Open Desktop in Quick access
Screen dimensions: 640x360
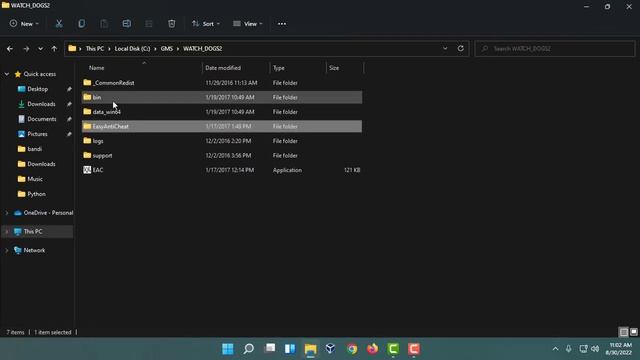38,89
